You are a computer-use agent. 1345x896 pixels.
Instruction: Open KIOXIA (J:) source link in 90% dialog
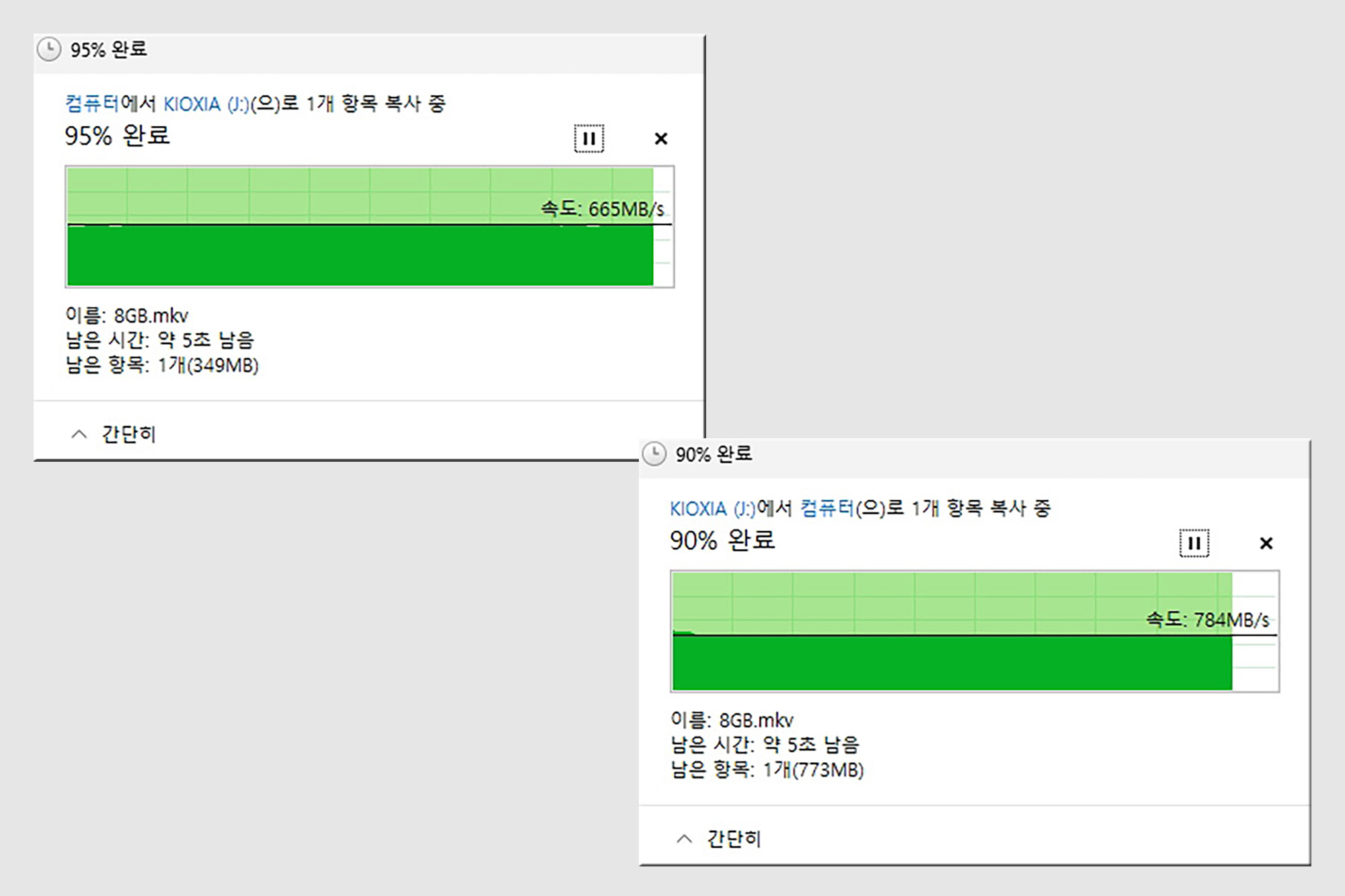pyautogui.click(x=713, y=509)
